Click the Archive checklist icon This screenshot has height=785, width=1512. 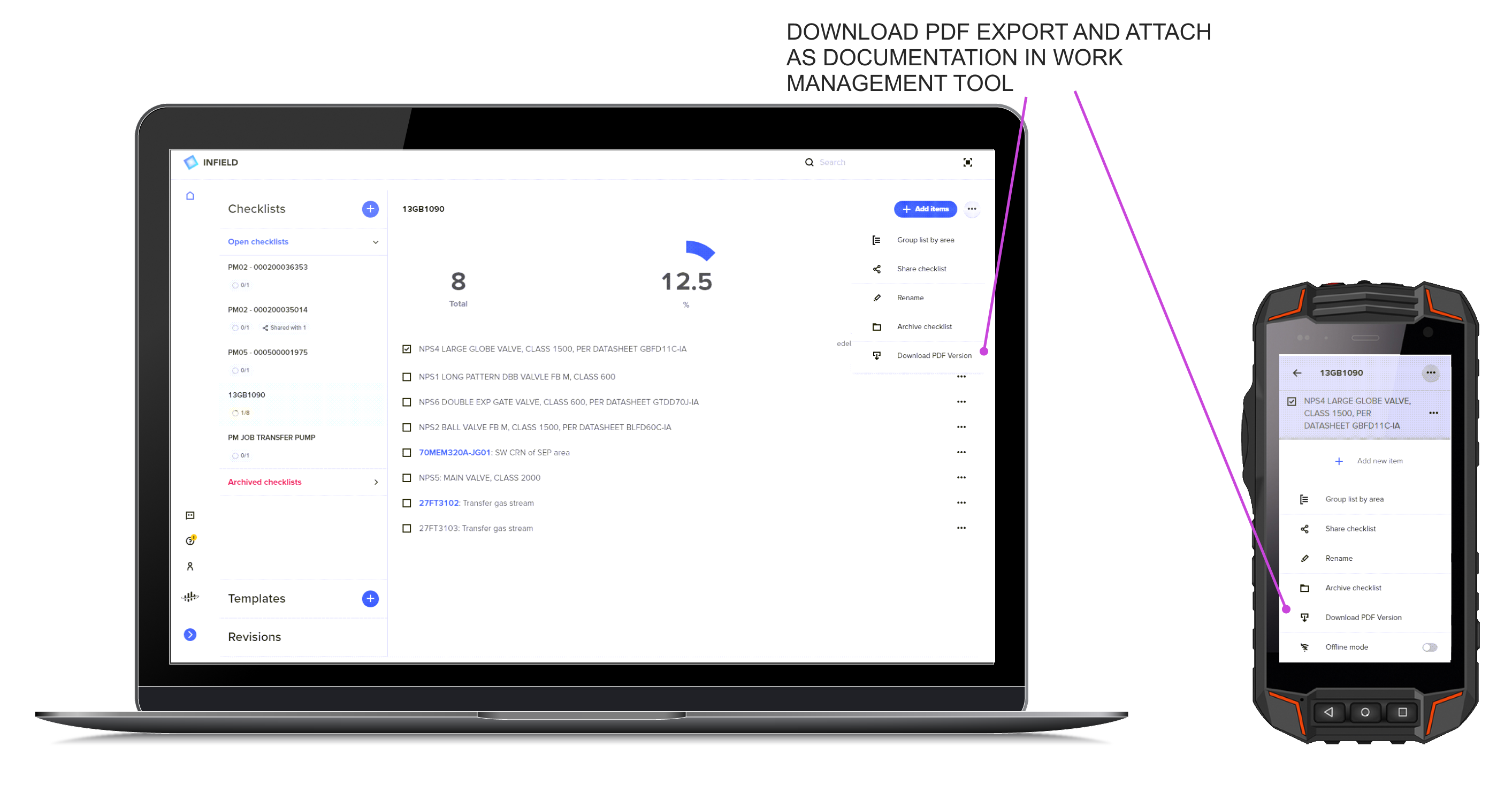[x=877, y=326]
